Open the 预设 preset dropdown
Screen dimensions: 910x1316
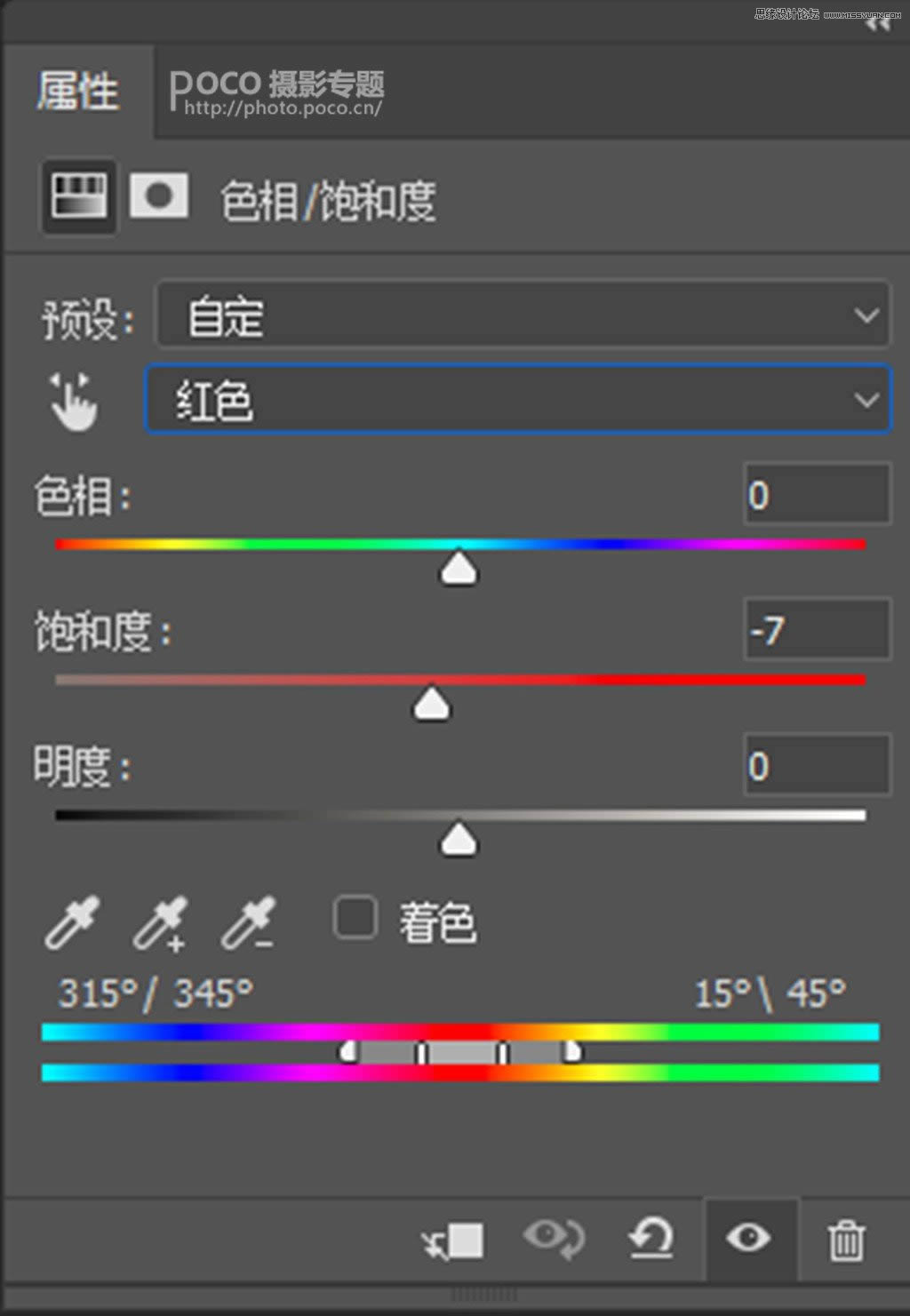coord(523,315)
